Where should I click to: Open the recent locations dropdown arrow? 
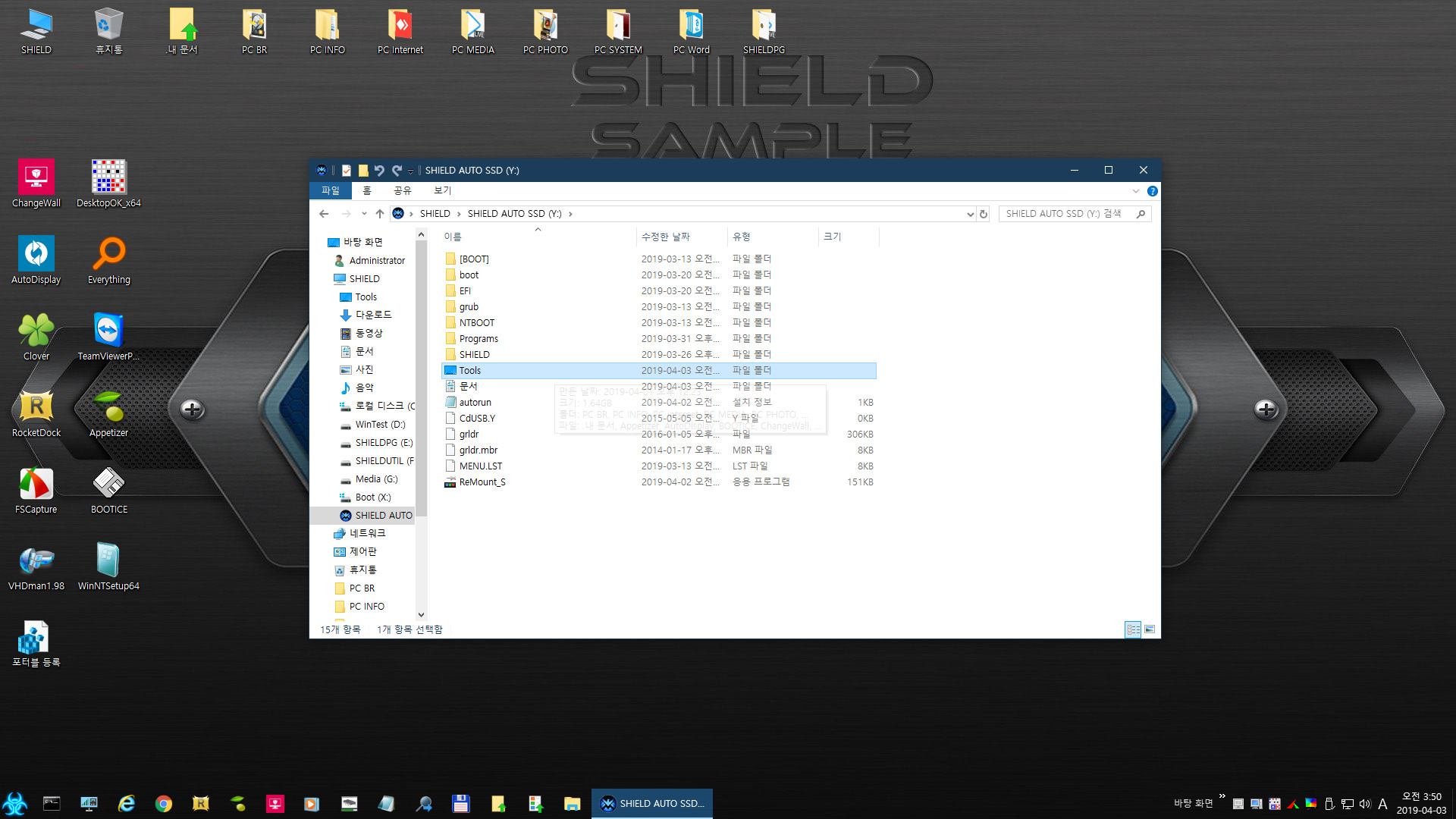click(x=364, y=214)
